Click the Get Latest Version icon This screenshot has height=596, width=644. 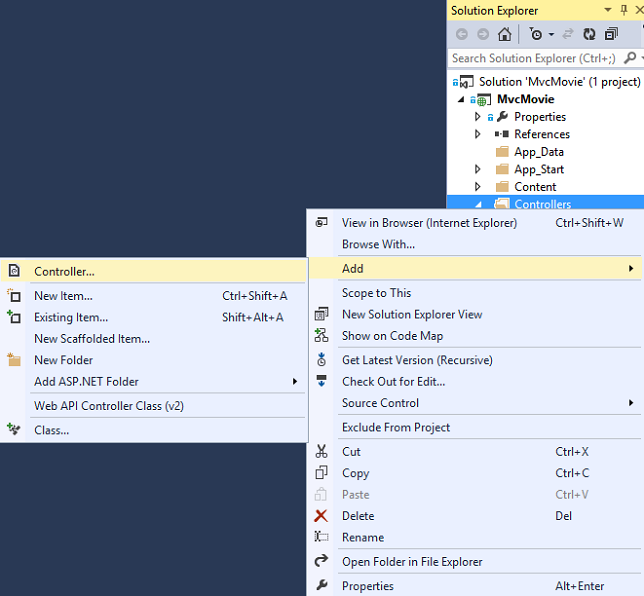pos(321,359)
